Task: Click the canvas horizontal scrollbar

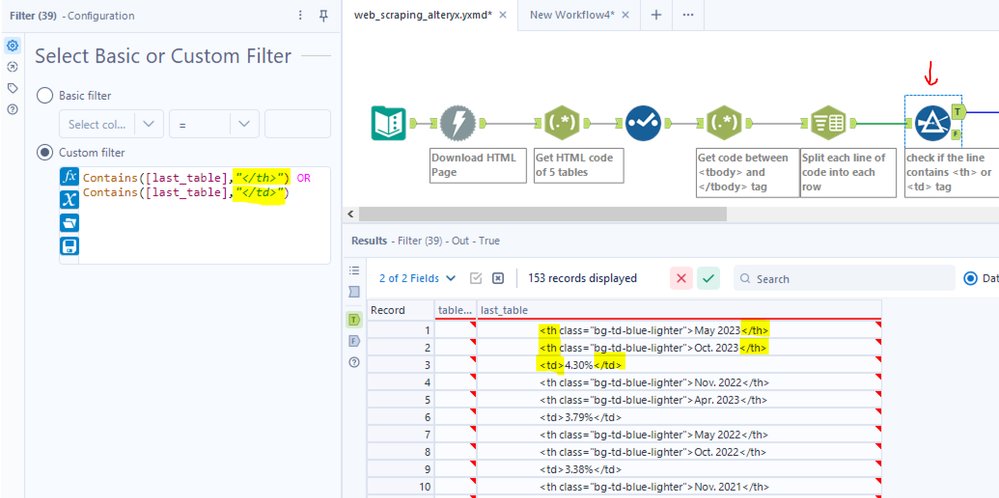Action: 542,213
